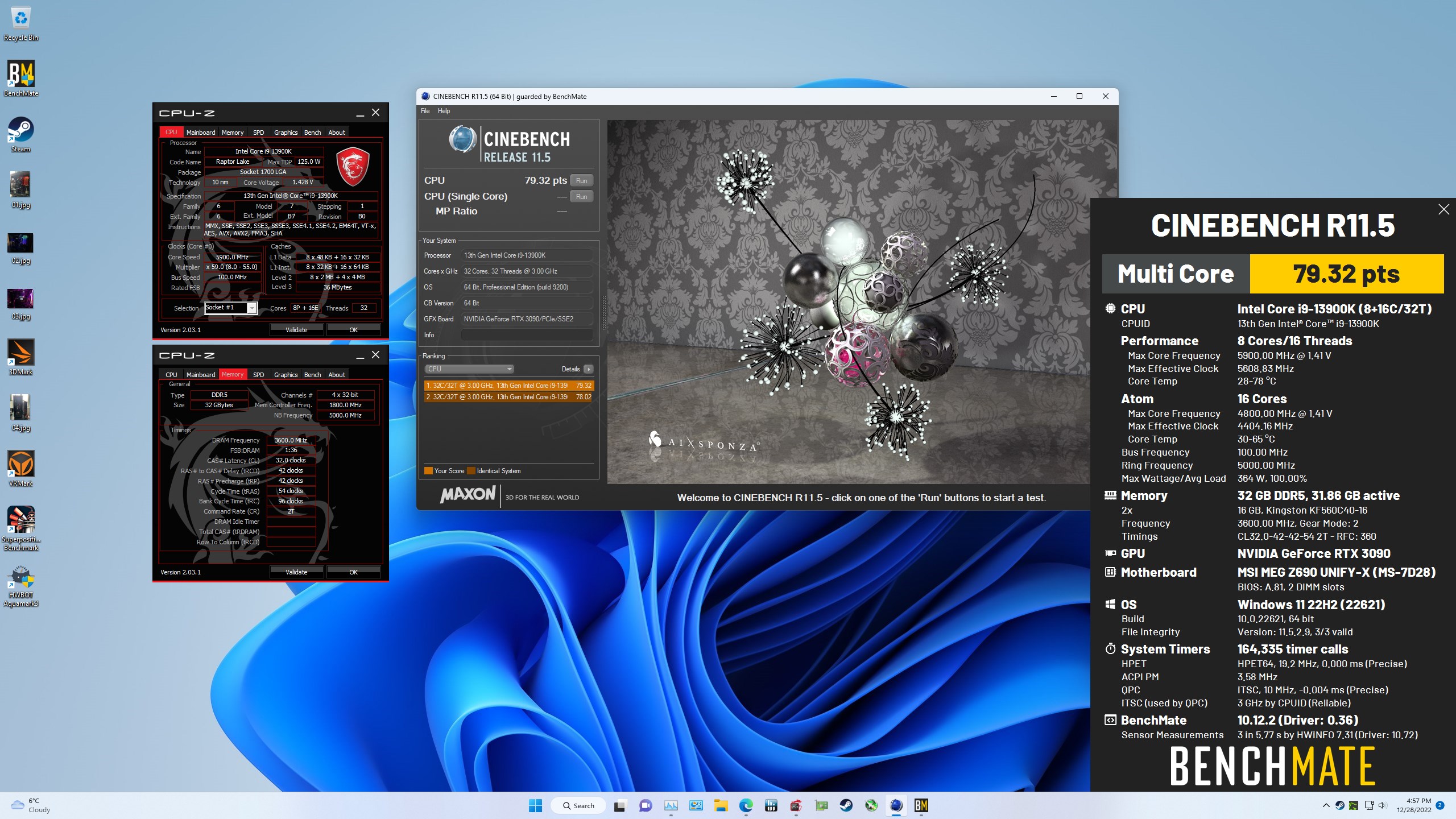Click Validate in the lower CPU-Z memory window
1456x819 pixels.
tap(296, 572)
